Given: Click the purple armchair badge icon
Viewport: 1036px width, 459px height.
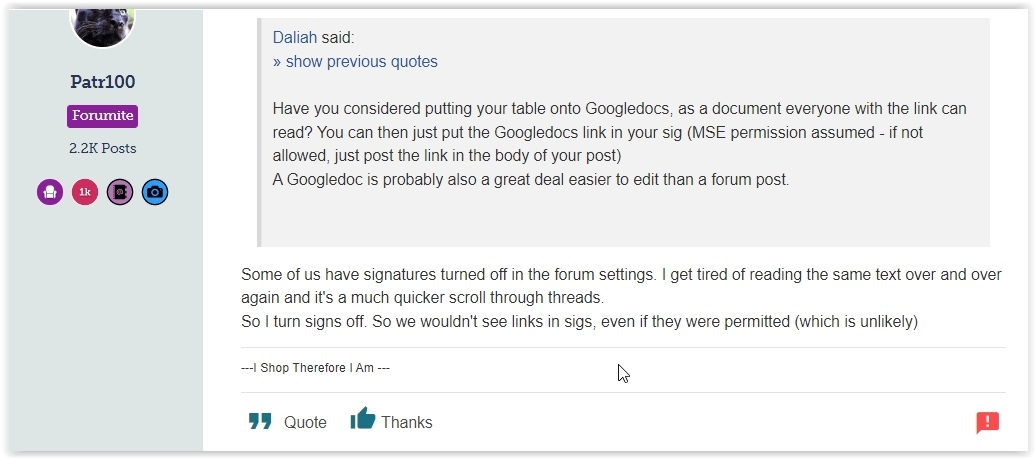Looking at the screenshot, I should pyautogui.click(x=50, y=192).
